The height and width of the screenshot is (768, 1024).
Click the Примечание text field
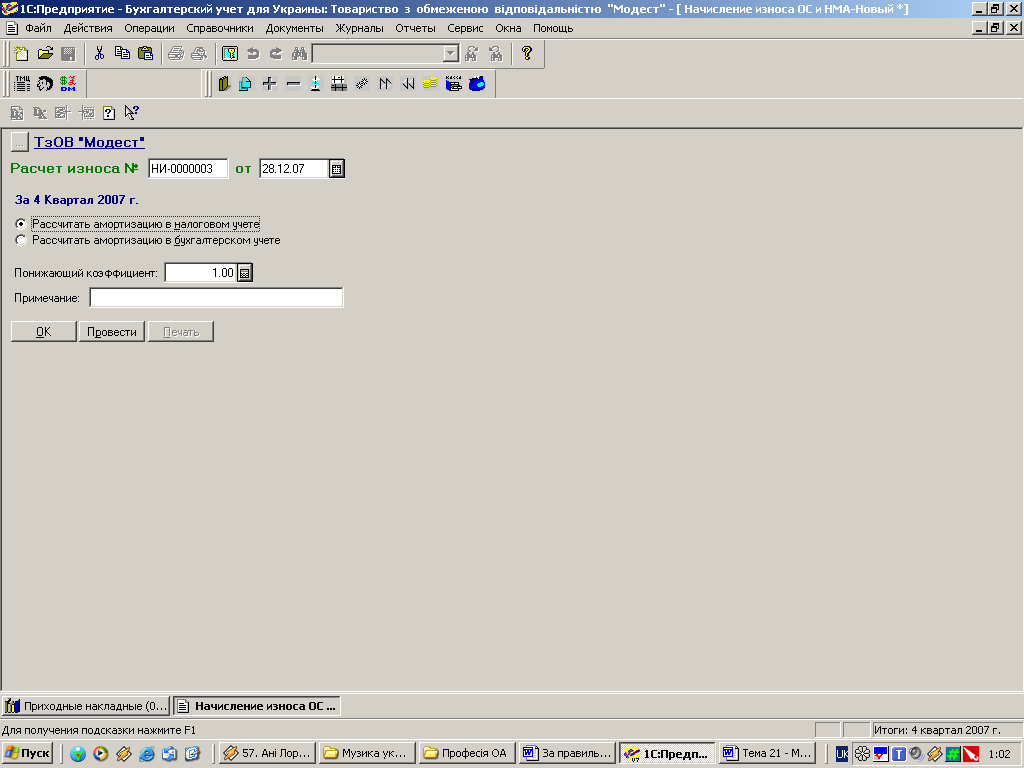(216, 298)
